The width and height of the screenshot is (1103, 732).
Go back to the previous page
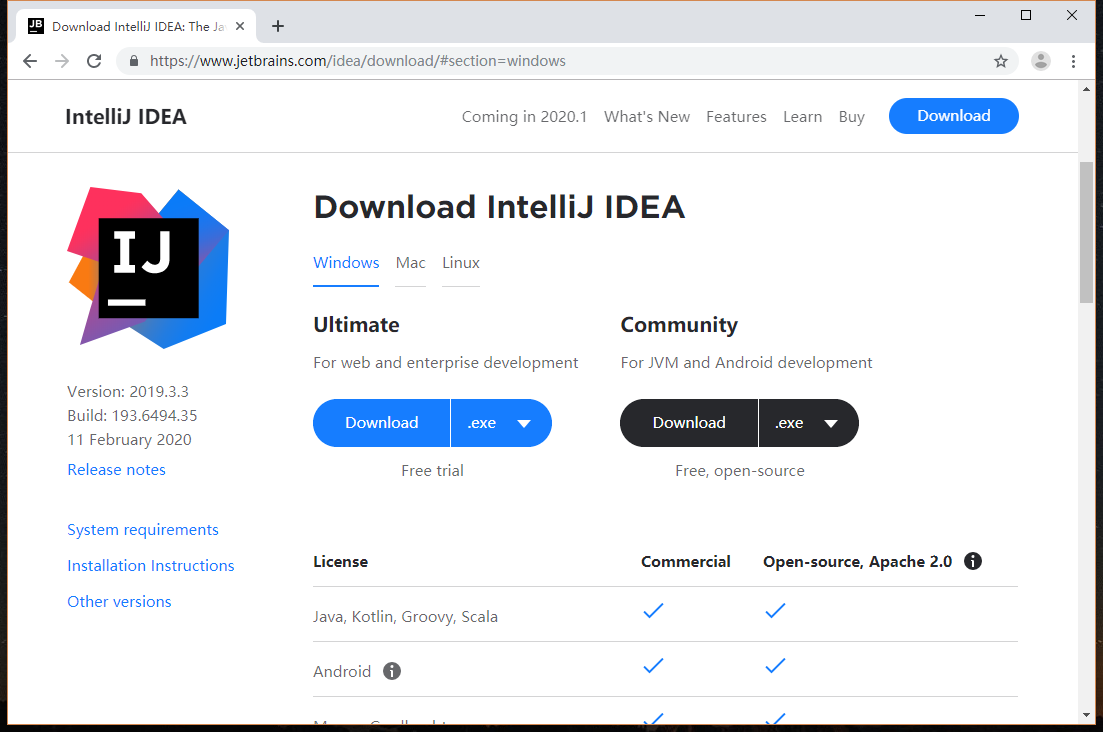(30, 61)
